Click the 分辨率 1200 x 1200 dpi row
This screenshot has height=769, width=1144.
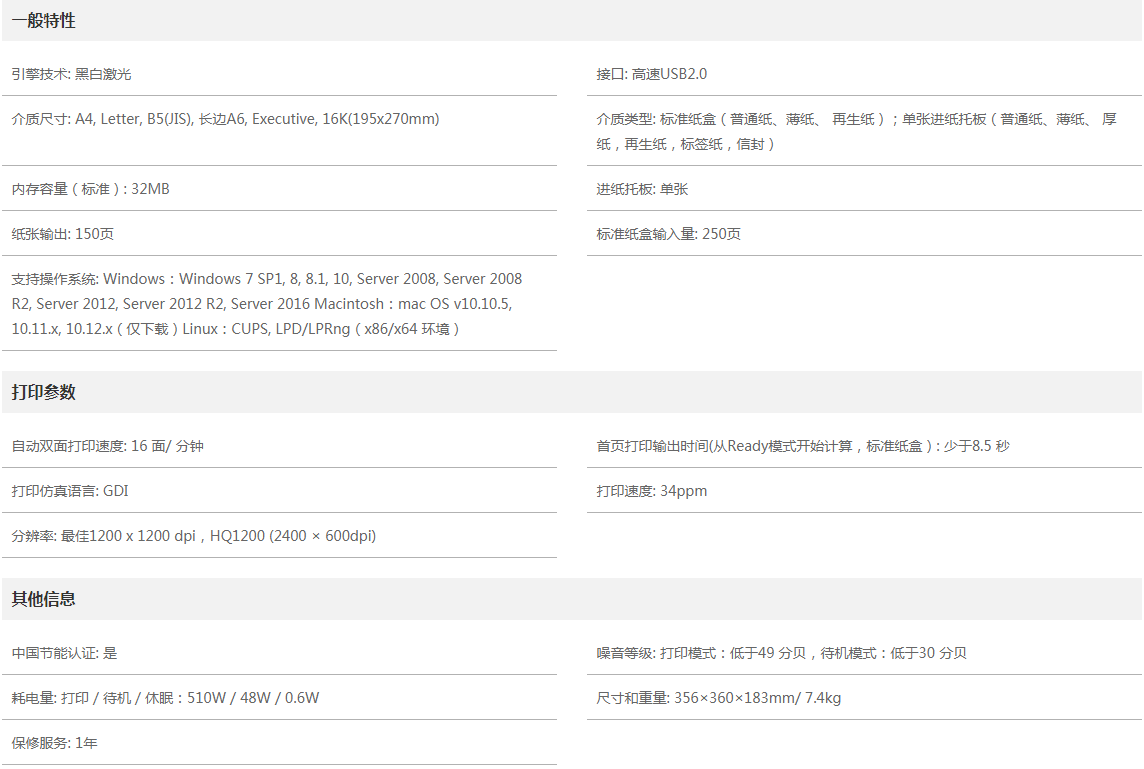tap(194, 536)
